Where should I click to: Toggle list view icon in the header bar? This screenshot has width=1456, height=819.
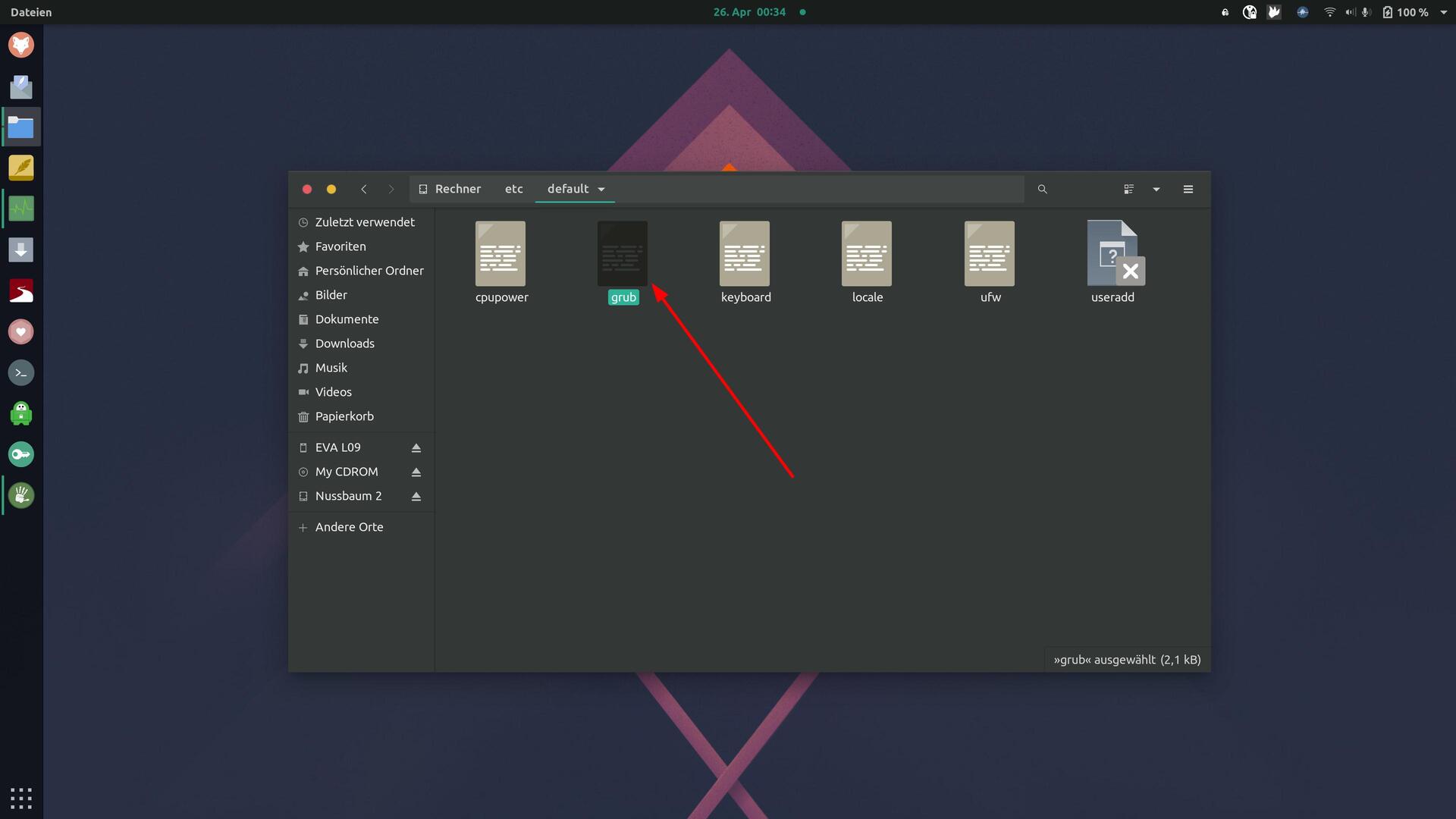click(x=1128, y=190)
